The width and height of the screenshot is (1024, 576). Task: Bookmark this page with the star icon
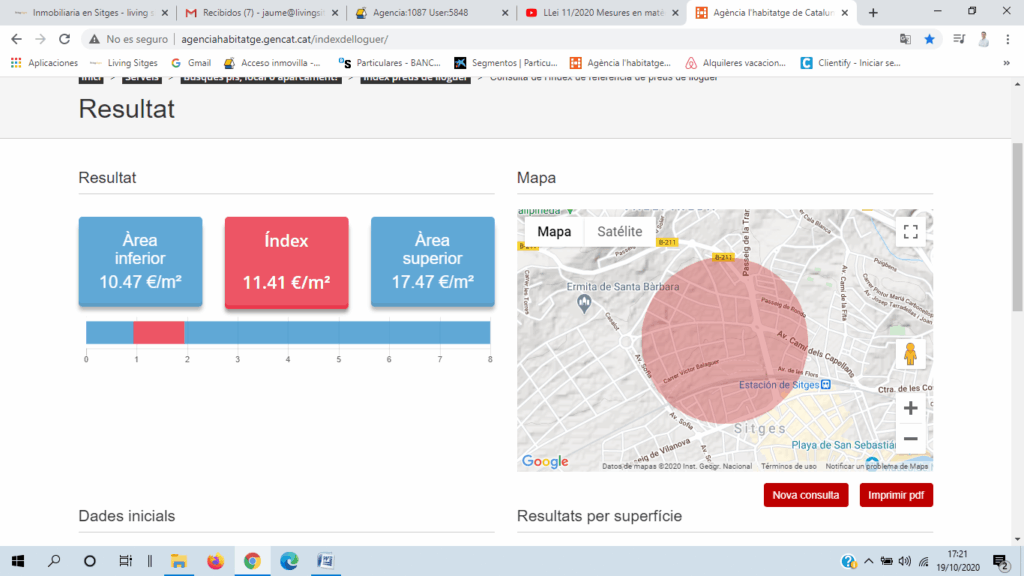[929, 39]
